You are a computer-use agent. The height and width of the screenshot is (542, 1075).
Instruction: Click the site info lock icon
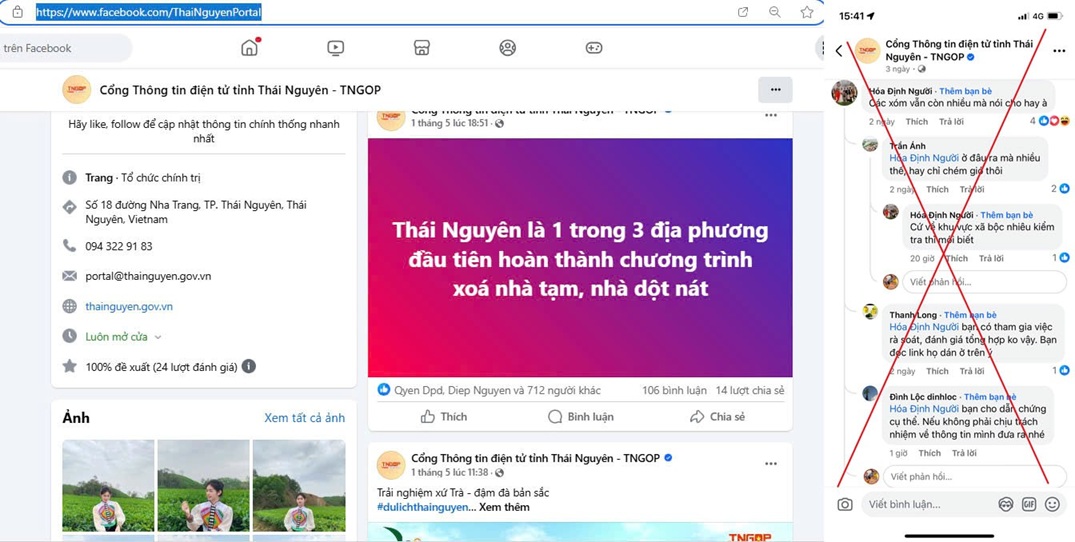[17, 12]
